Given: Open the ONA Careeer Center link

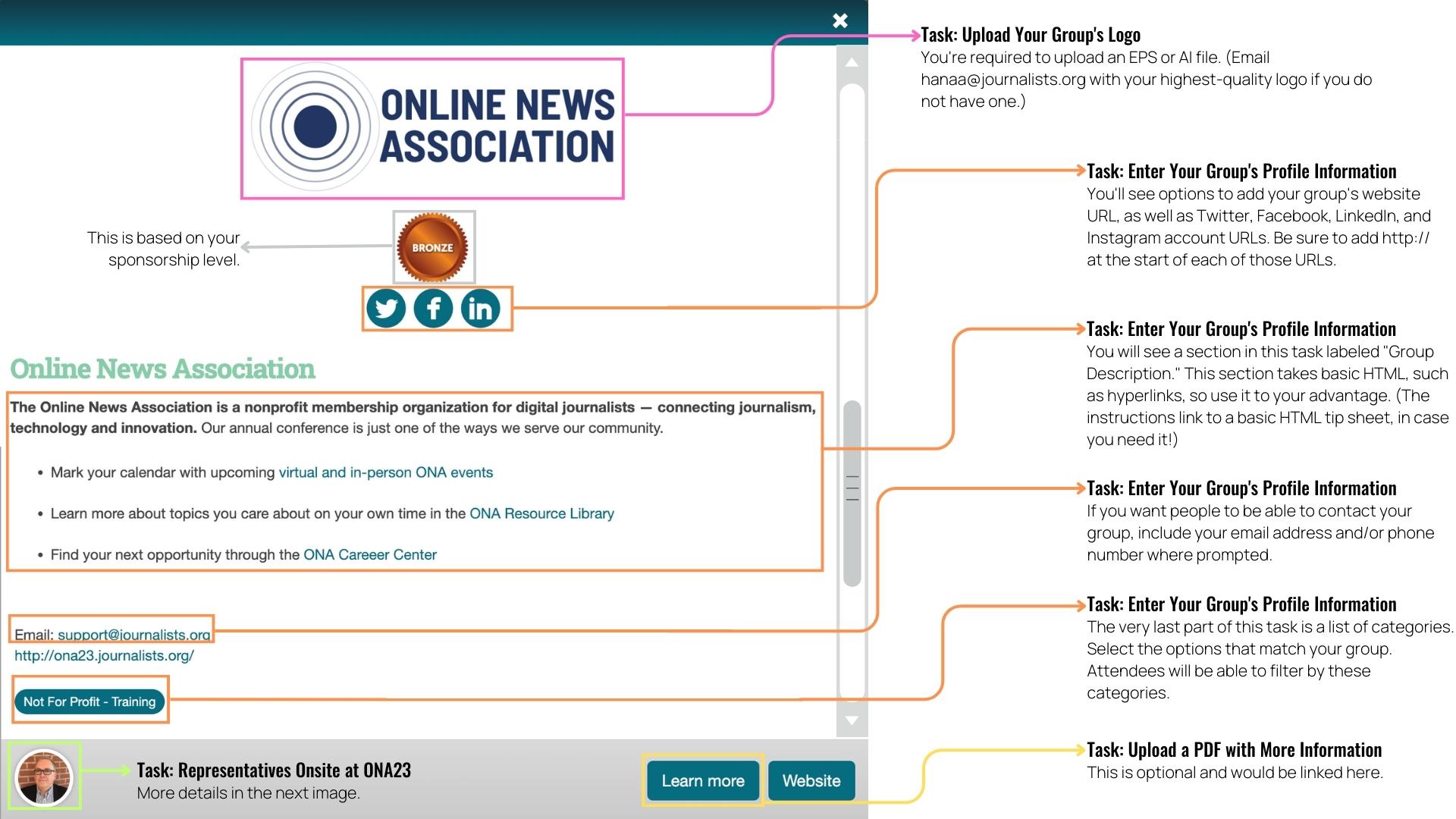Looking at the screenshot, I should click(x=369, y=554).
